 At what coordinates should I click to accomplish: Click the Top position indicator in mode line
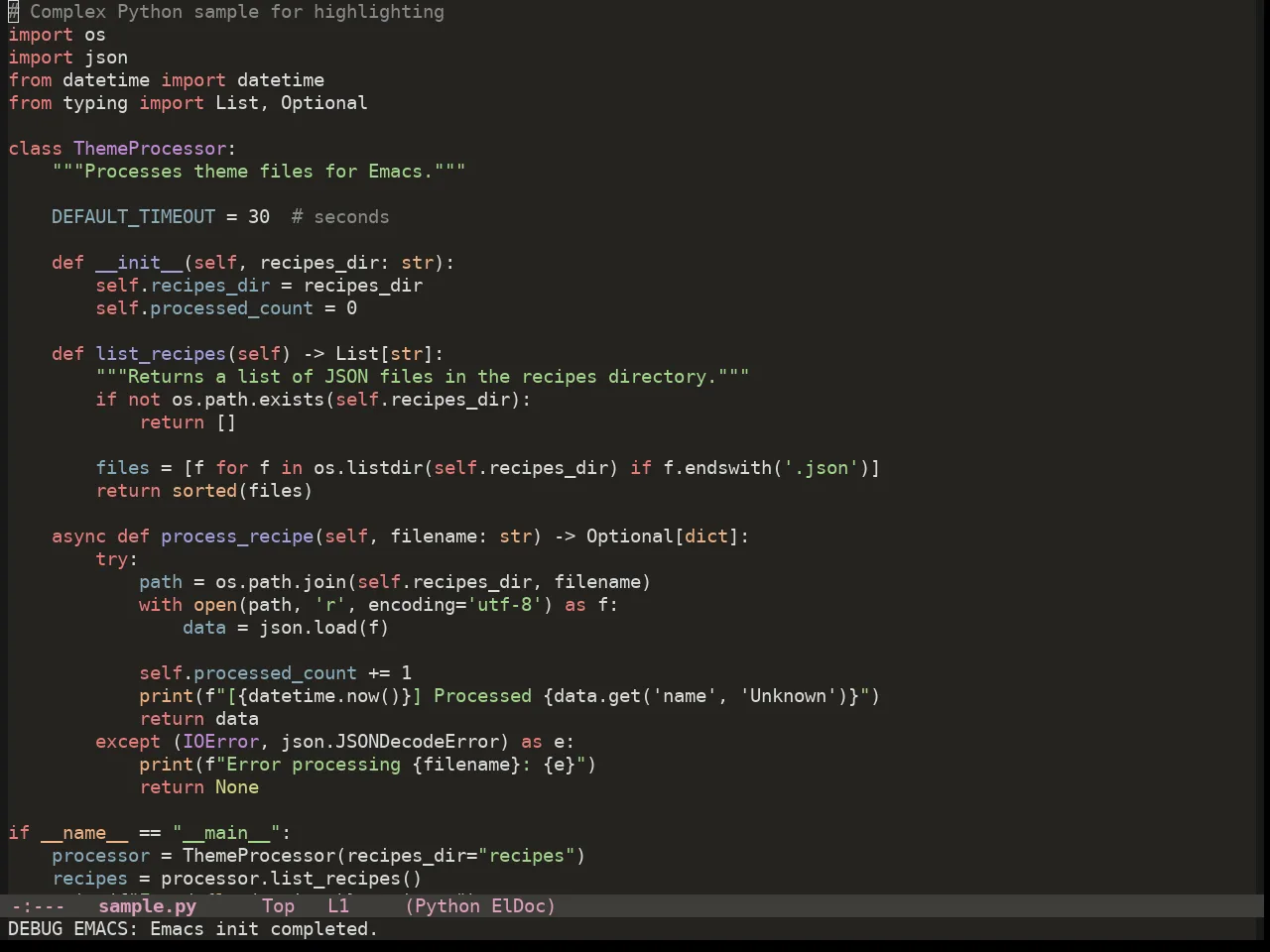pos(278,906)
